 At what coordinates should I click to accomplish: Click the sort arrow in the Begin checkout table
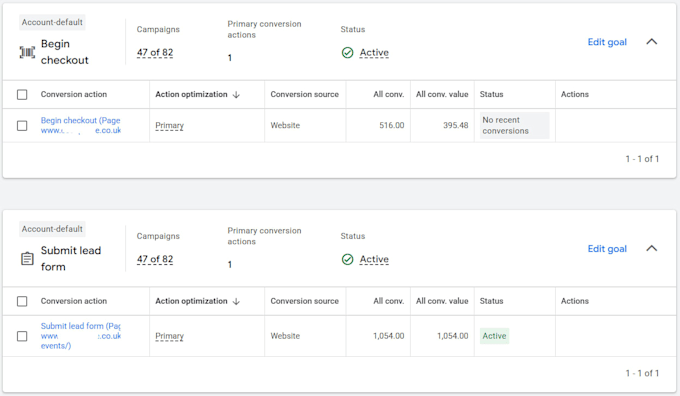pyautogui.click(x=236, y=95)
